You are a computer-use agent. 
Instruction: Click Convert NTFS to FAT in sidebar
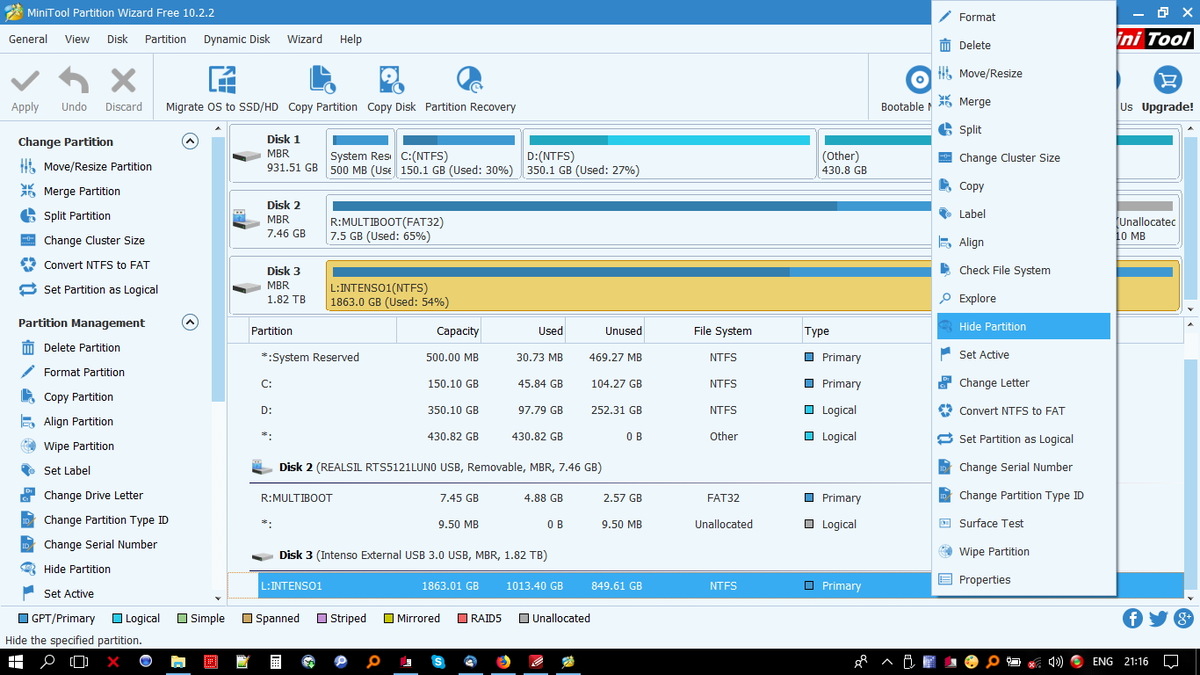pyautogui.click(x=96, y=265)
